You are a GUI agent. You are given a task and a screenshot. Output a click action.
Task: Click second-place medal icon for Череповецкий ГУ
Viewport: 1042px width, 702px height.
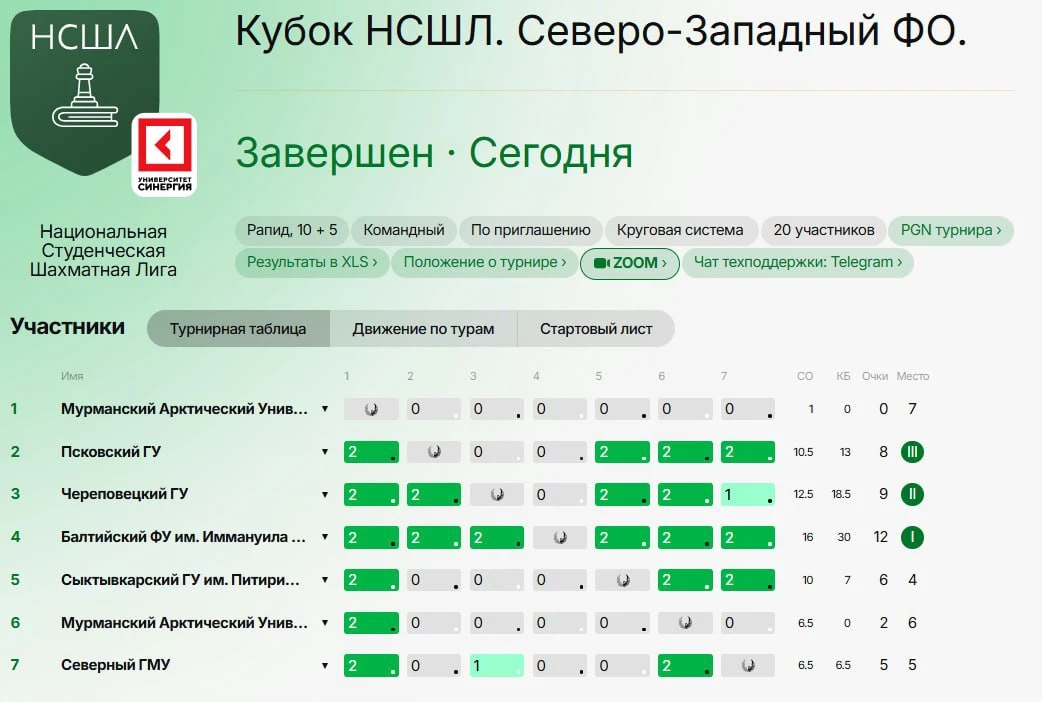tap(912, 495)
